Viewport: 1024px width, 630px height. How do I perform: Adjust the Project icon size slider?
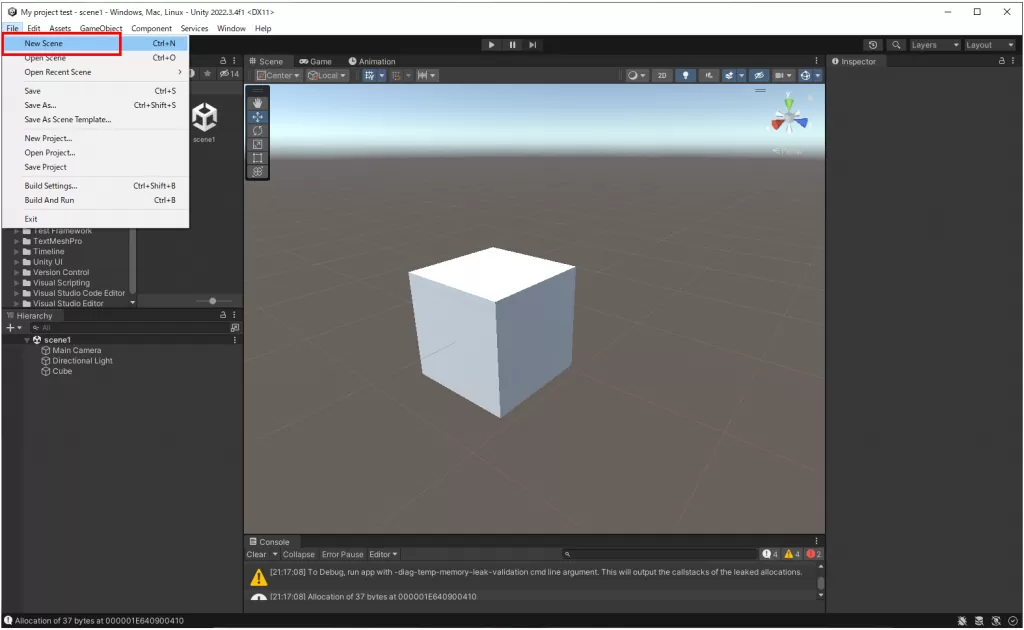click(x=212, y=301)
